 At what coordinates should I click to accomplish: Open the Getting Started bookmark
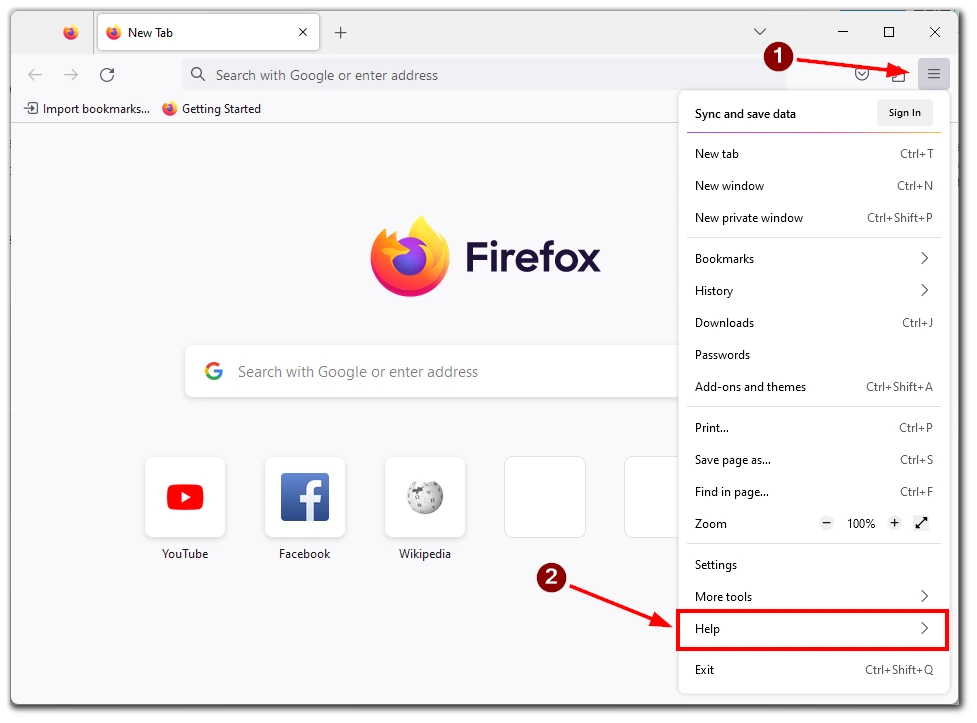pyautogui.click(x=211, y=108)
